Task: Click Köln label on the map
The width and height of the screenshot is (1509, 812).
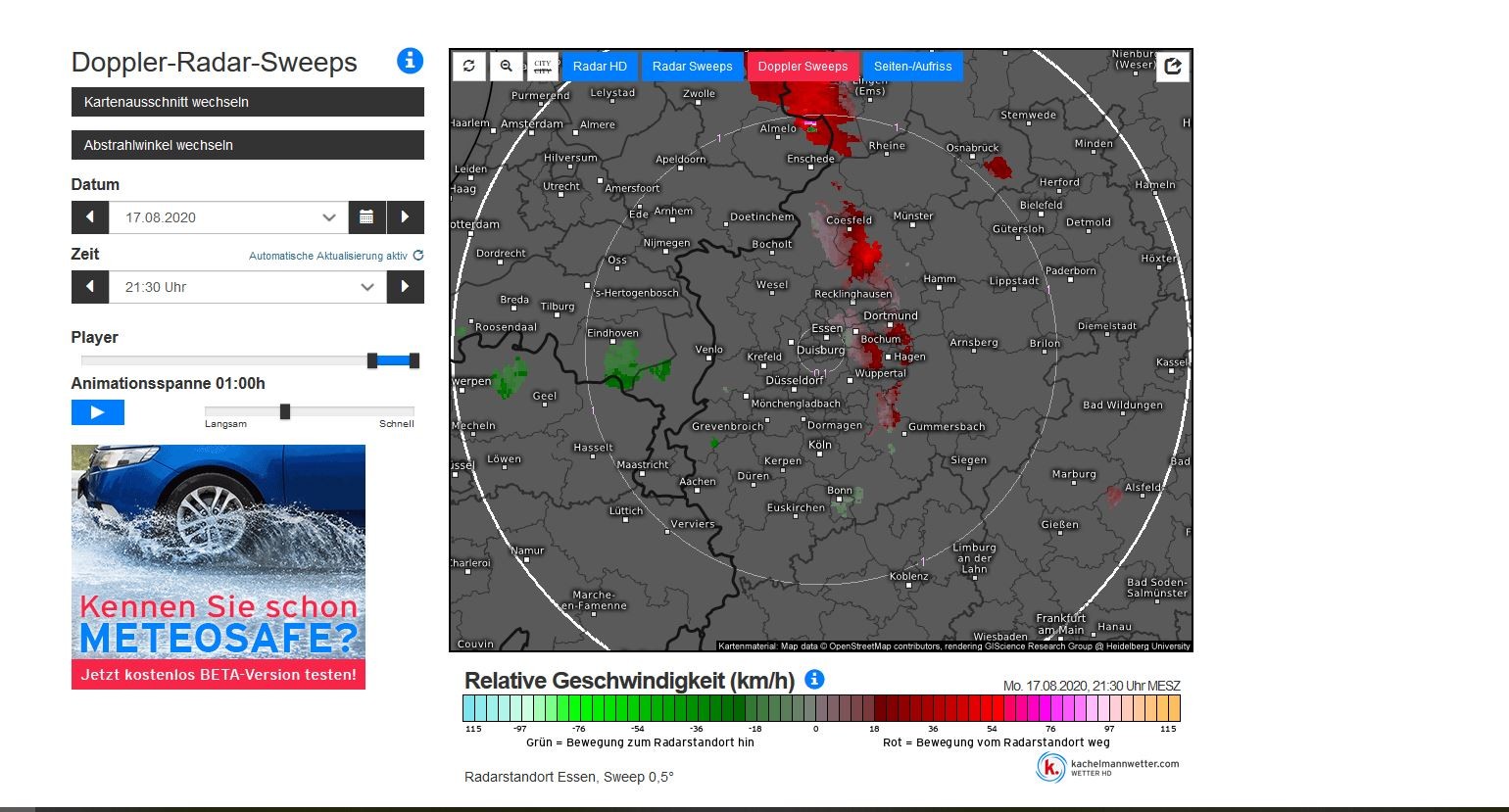Action: (x=820, y=445)
